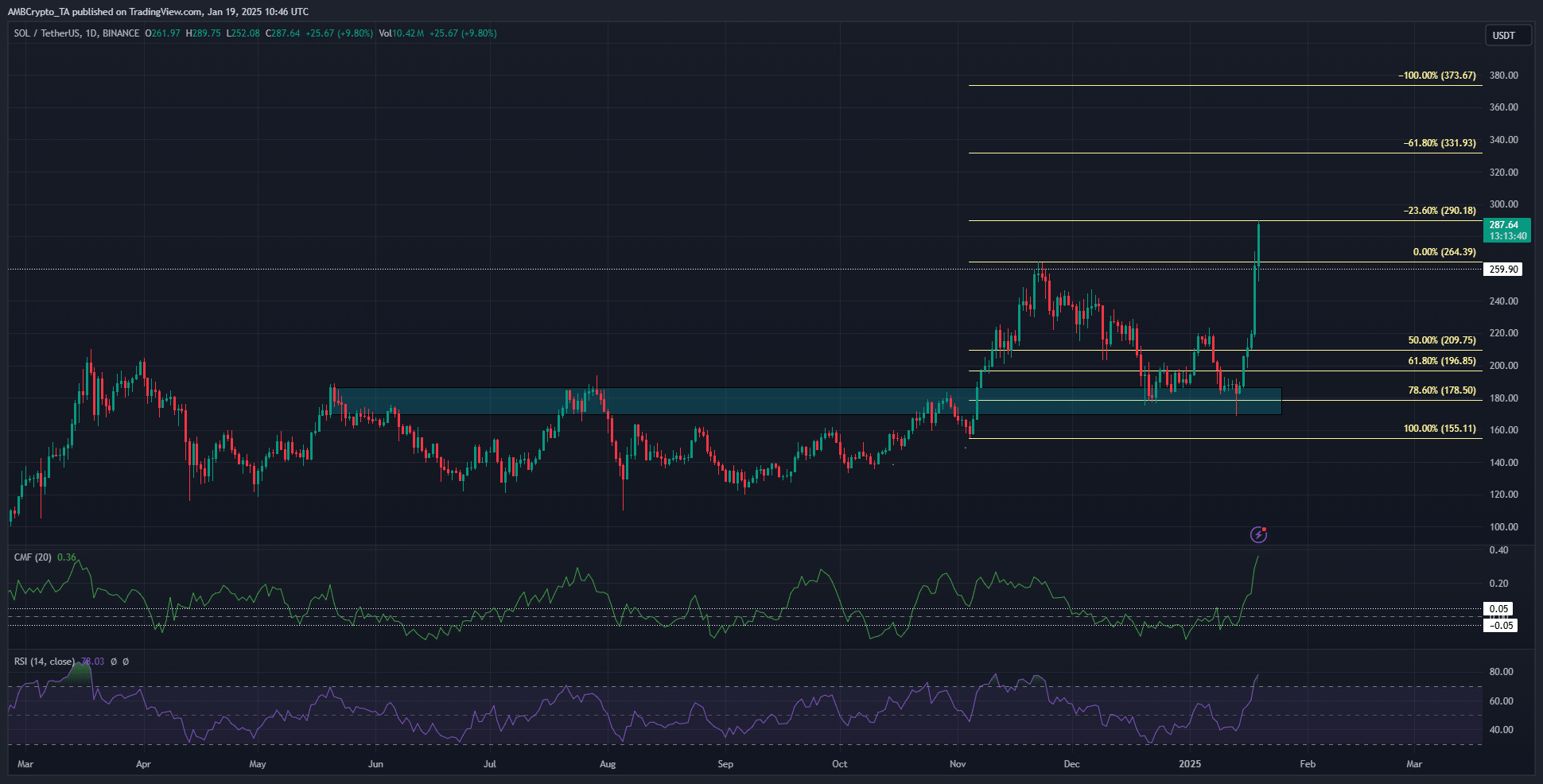The height and width of the screenshot is (784, 1543).
Task: Click the Jul label on time axis
Action: (490, 764)
